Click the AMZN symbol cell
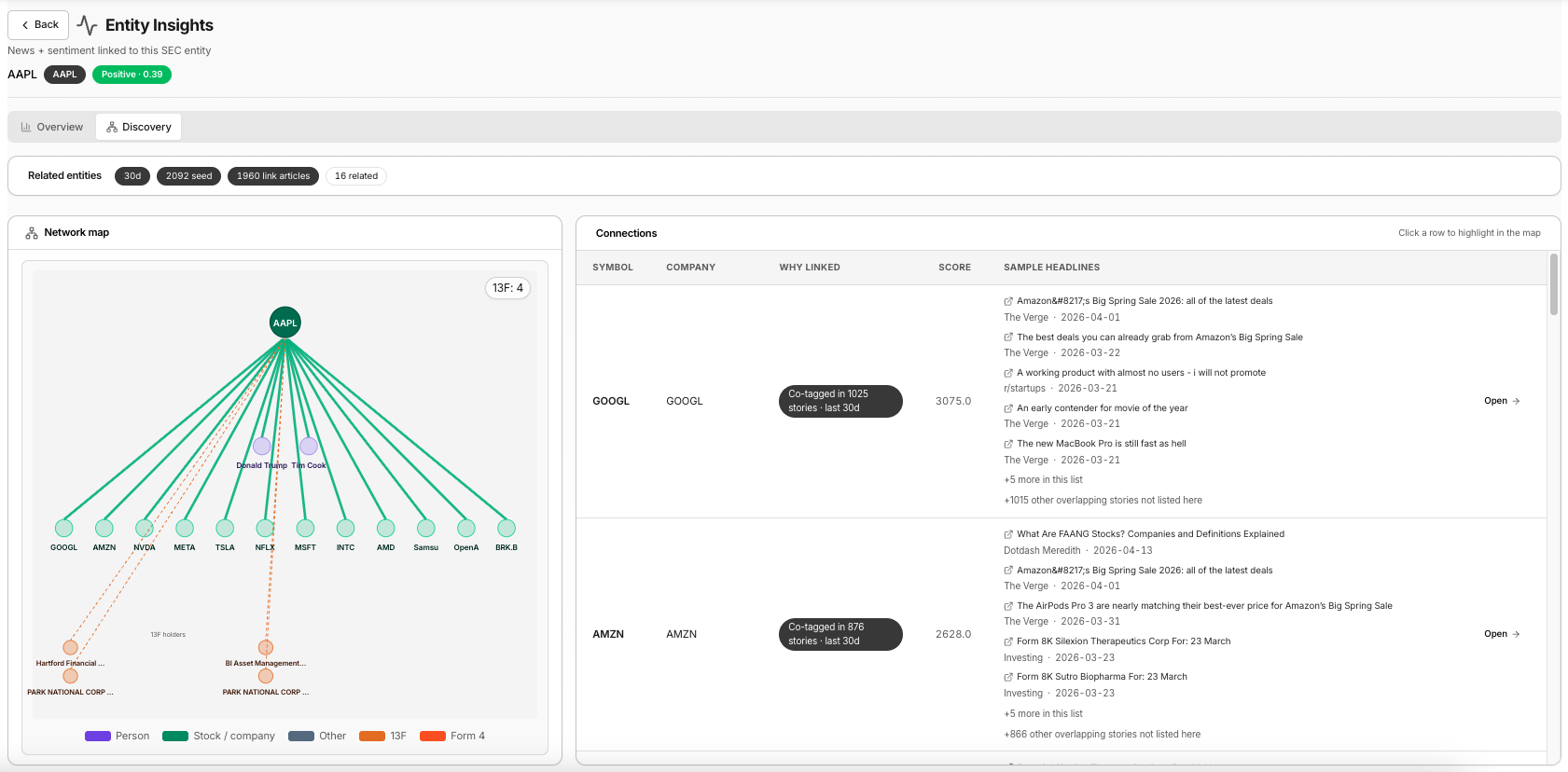Screen dimensions: 1568x772 click(x=608, y=634)
